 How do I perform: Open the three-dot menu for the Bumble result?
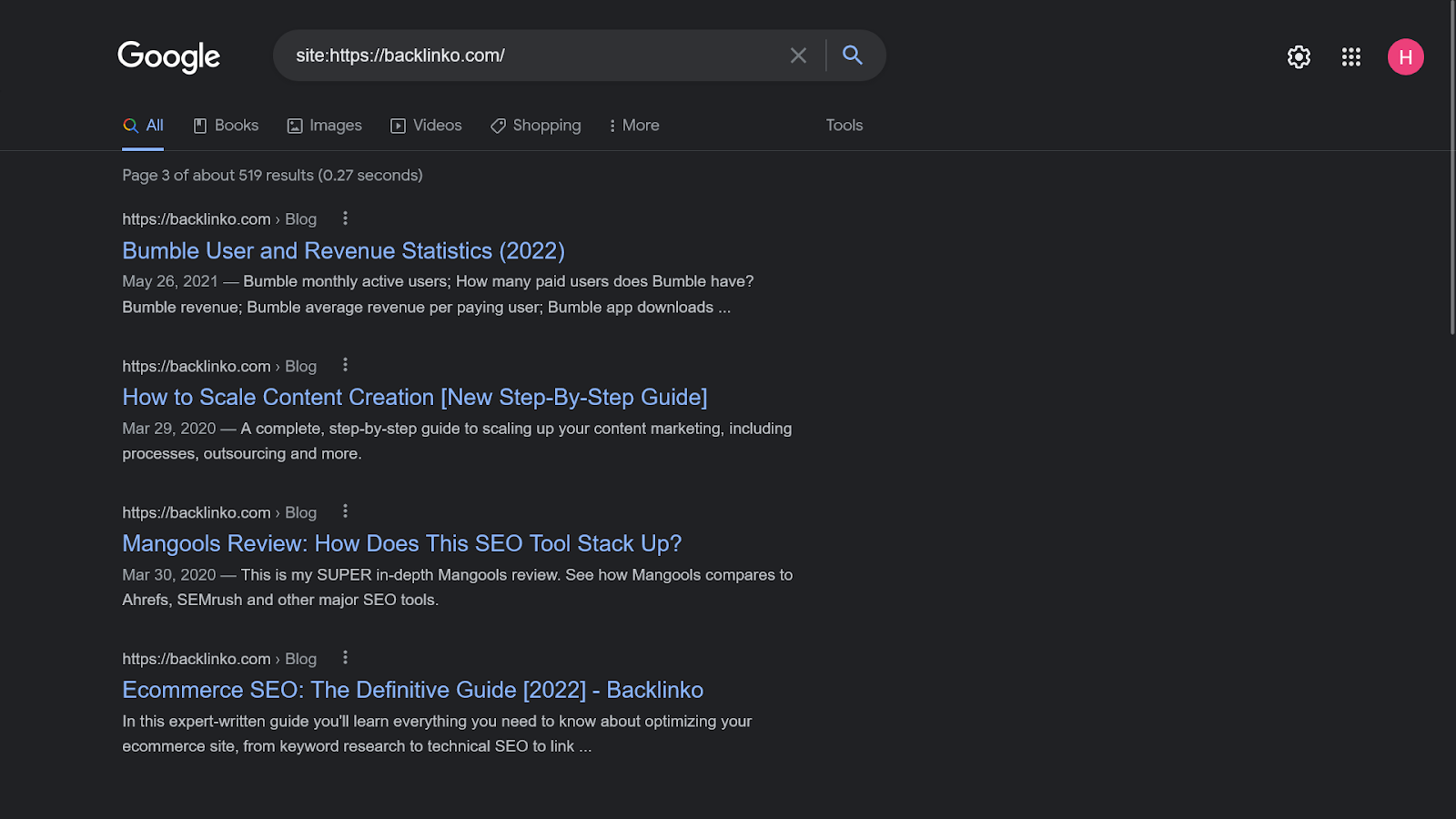tap(345, 218)
